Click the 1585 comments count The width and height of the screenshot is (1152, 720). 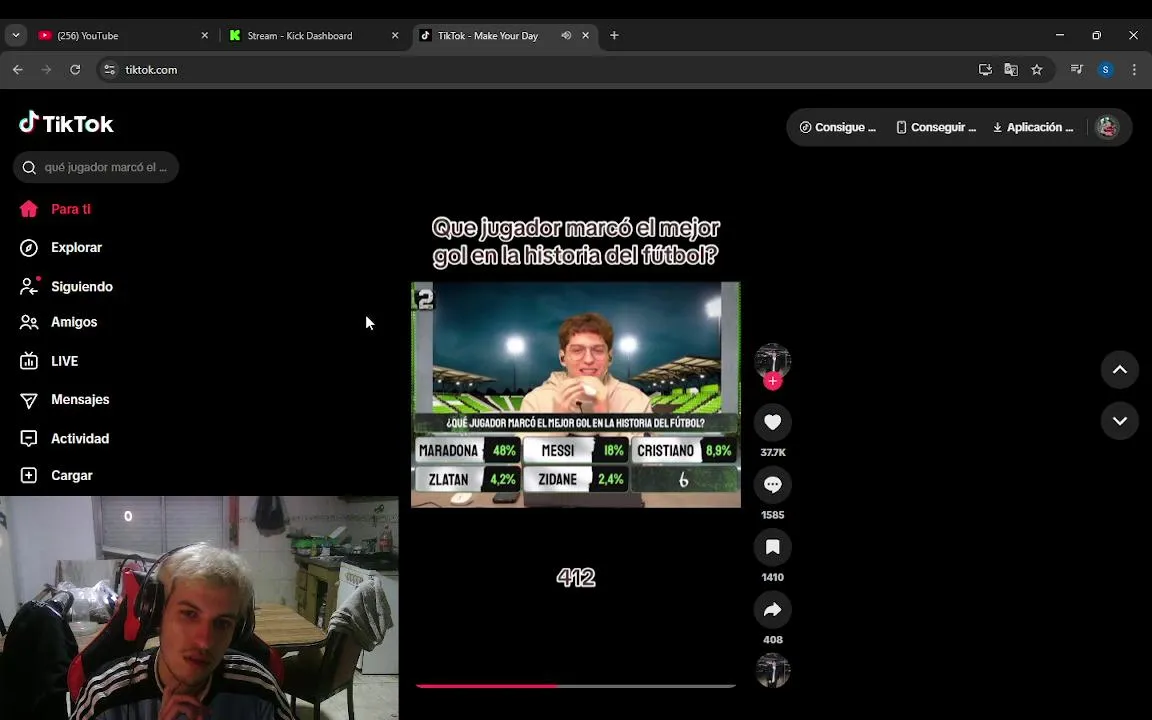coord(772,515)
